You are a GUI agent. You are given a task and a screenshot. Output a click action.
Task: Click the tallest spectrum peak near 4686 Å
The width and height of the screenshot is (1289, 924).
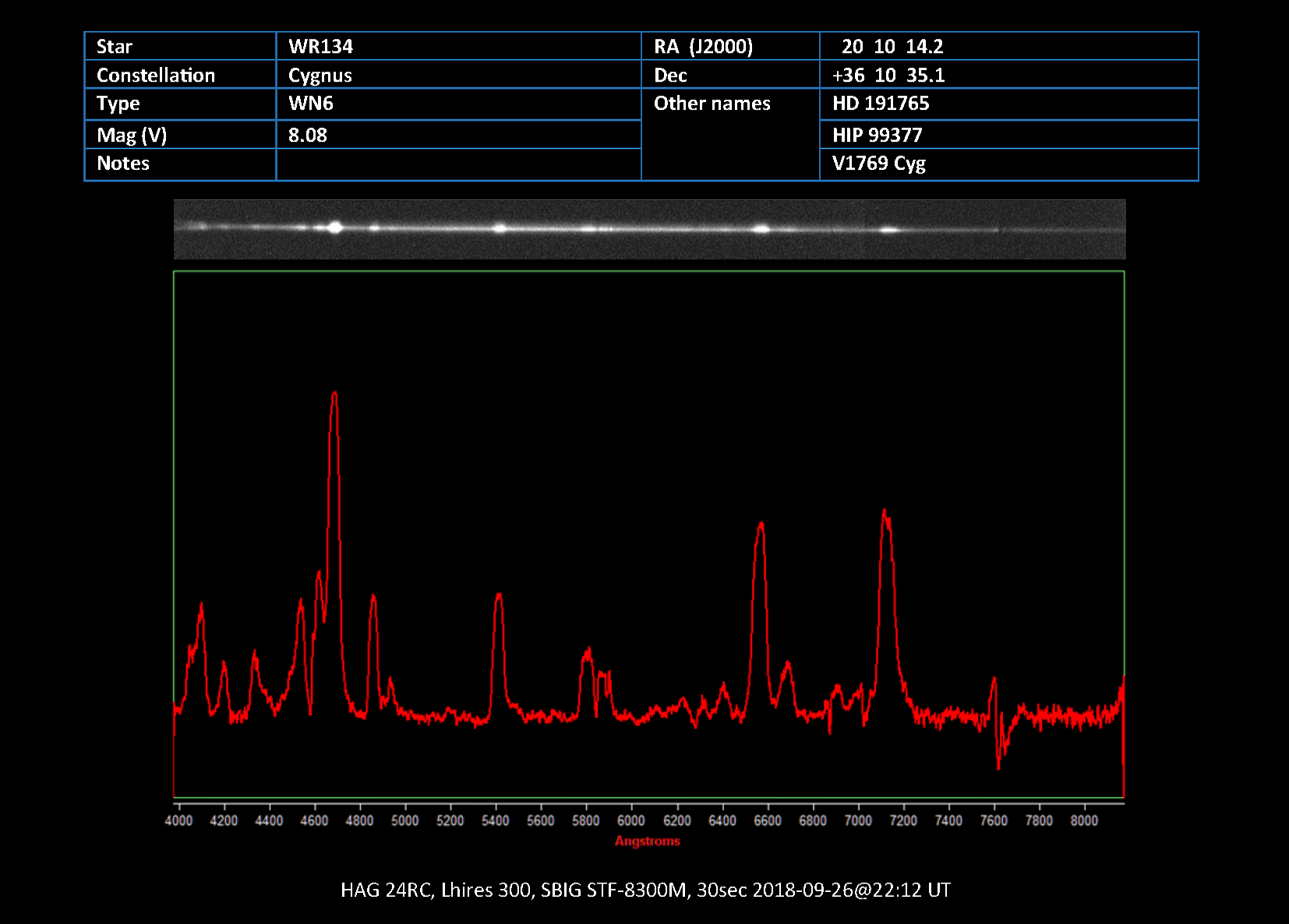click(x=334, y=394)
